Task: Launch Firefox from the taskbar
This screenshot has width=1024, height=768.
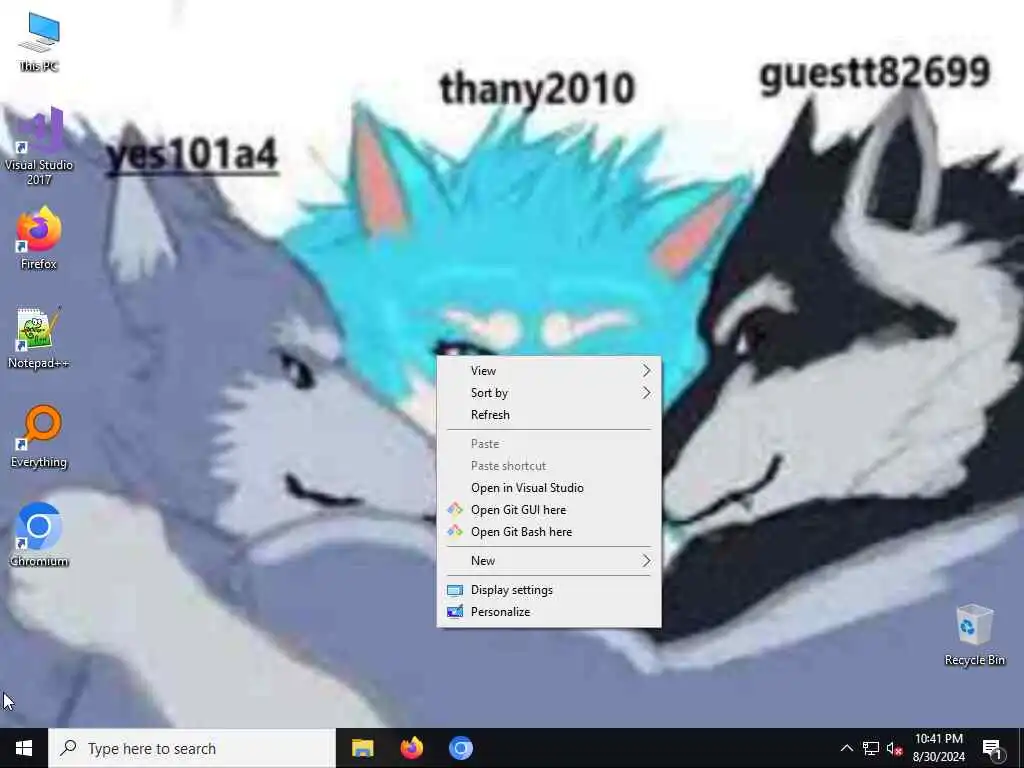Action: 411,748
